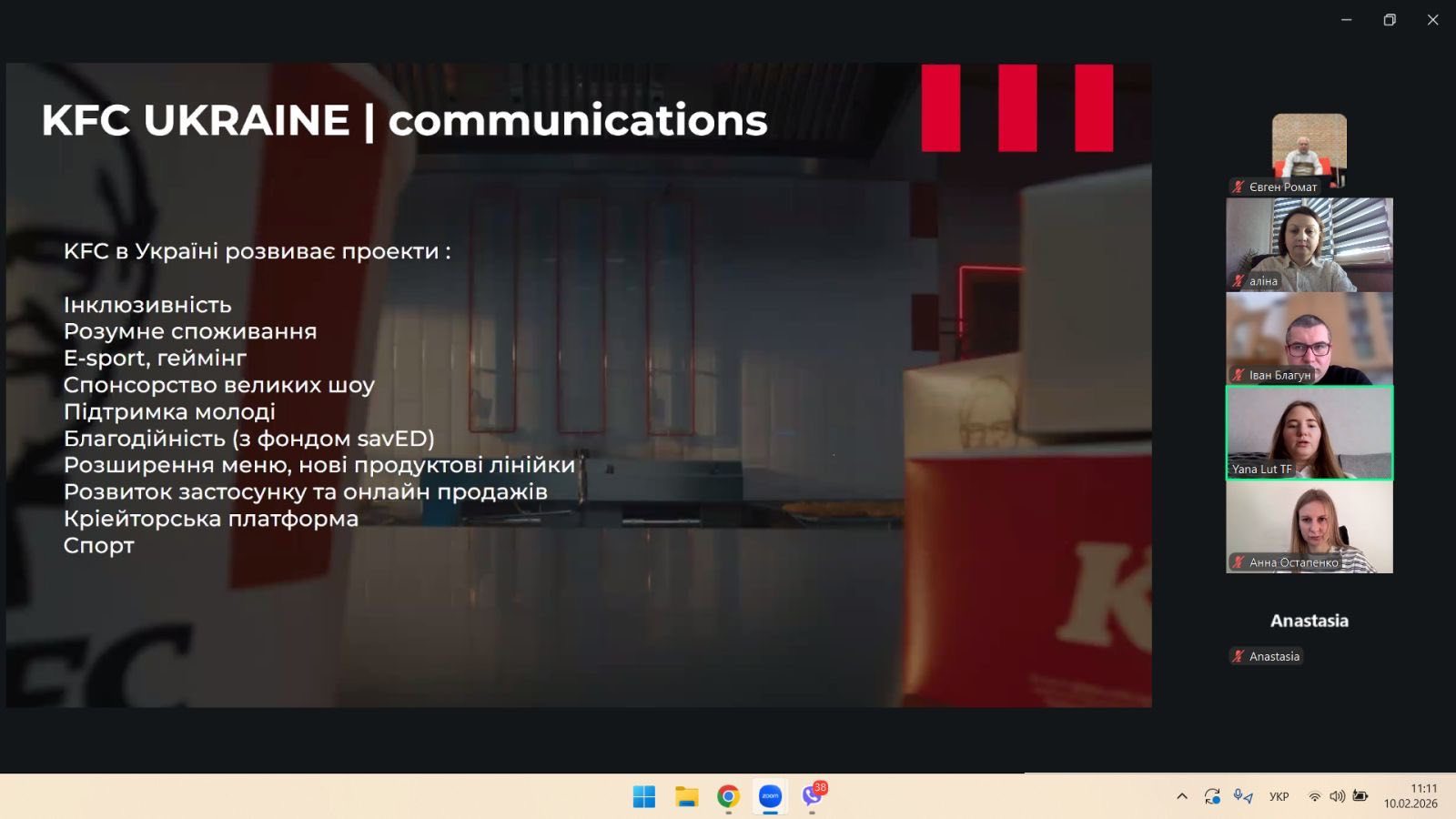This screenshot has width=1456, height=819.
Task: Launch Google Chrome from the taskbar
Action: (x=728, y=796)
